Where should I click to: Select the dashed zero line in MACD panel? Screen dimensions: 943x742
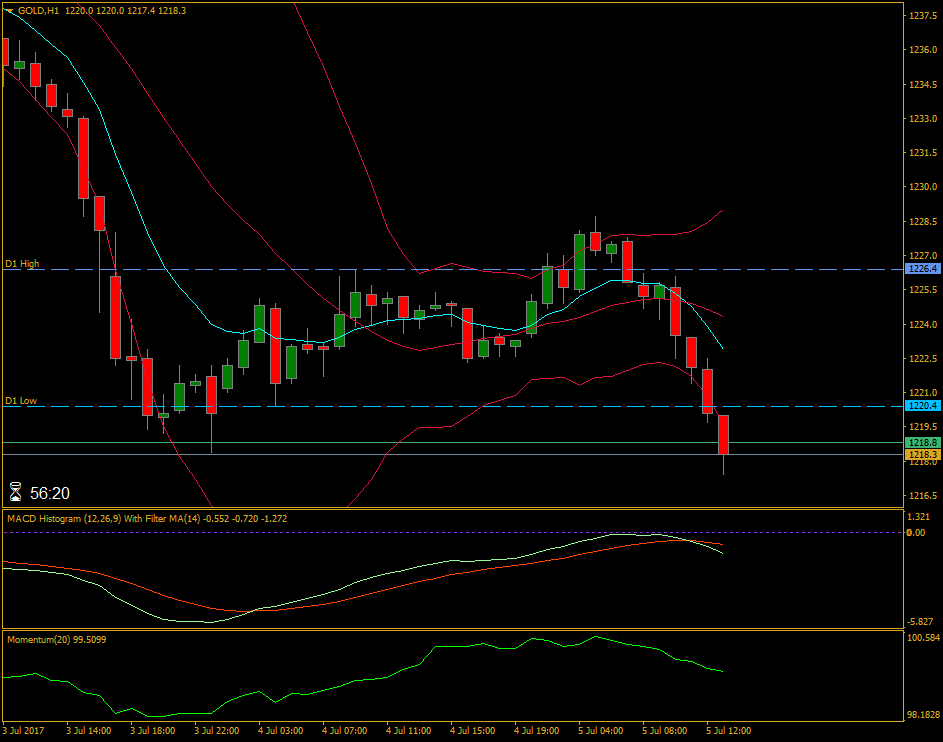(x=450, y=535)
